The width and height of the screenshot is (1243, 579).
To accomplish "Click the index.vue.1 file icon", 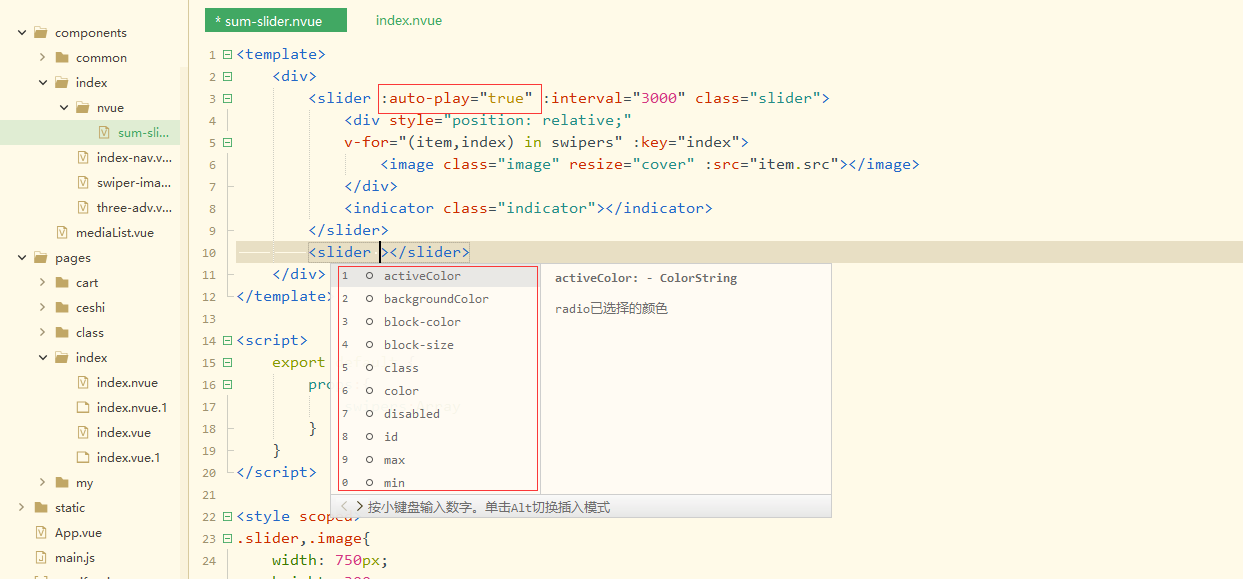I will [x=83, y=458].
